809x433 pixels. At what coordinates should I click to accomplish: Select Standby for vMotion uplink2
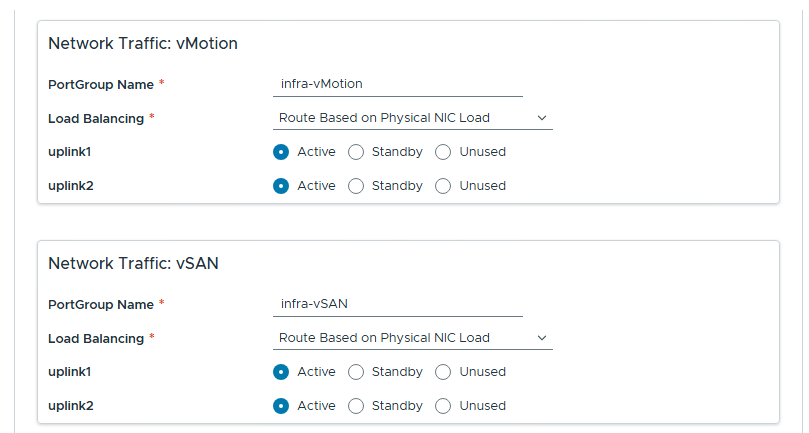click(x=356, y=186)
